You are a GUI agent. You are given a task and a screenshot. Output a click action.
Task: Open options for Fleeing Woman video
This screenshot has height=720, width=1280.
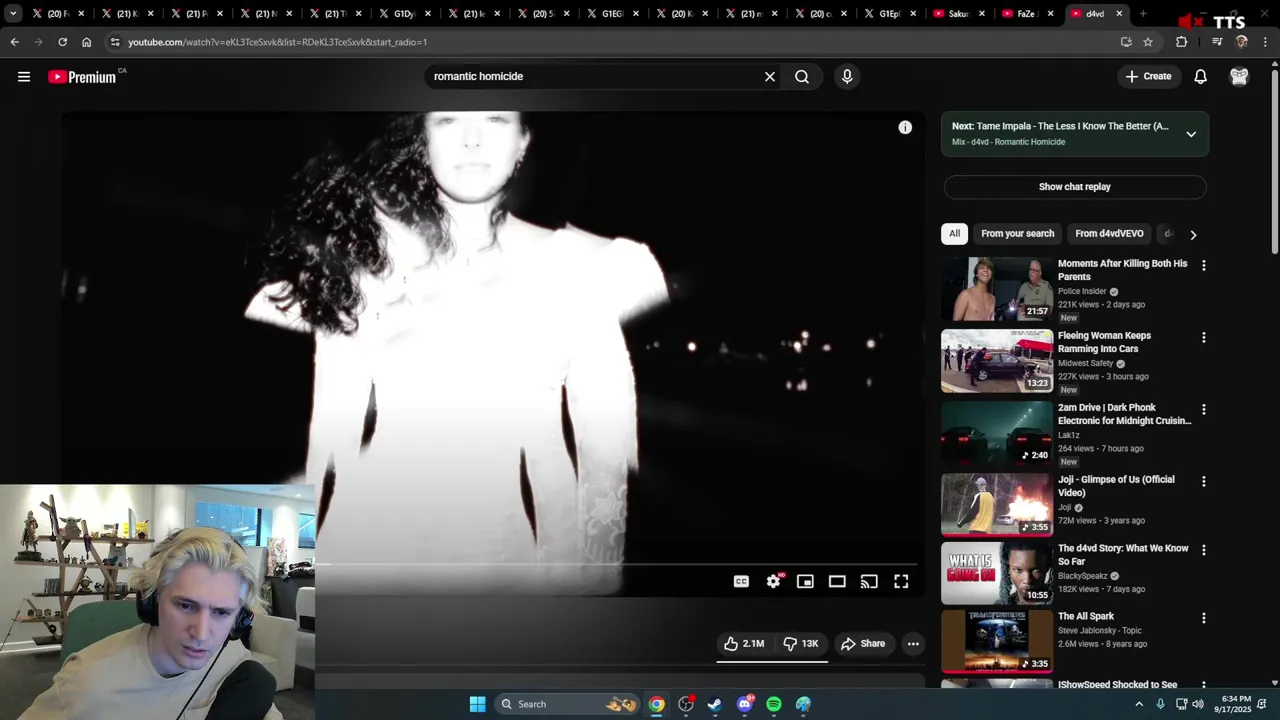(1203, 338)
